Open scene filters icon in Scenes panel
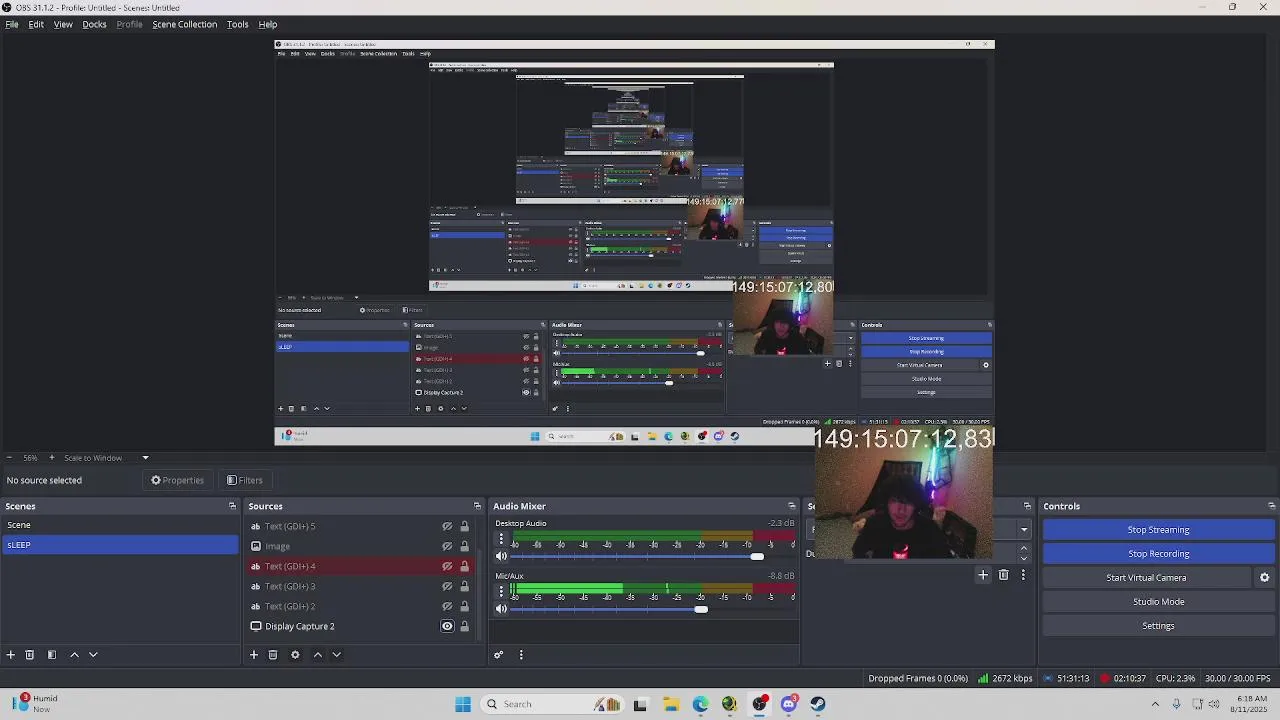 (x=52, y=655)
